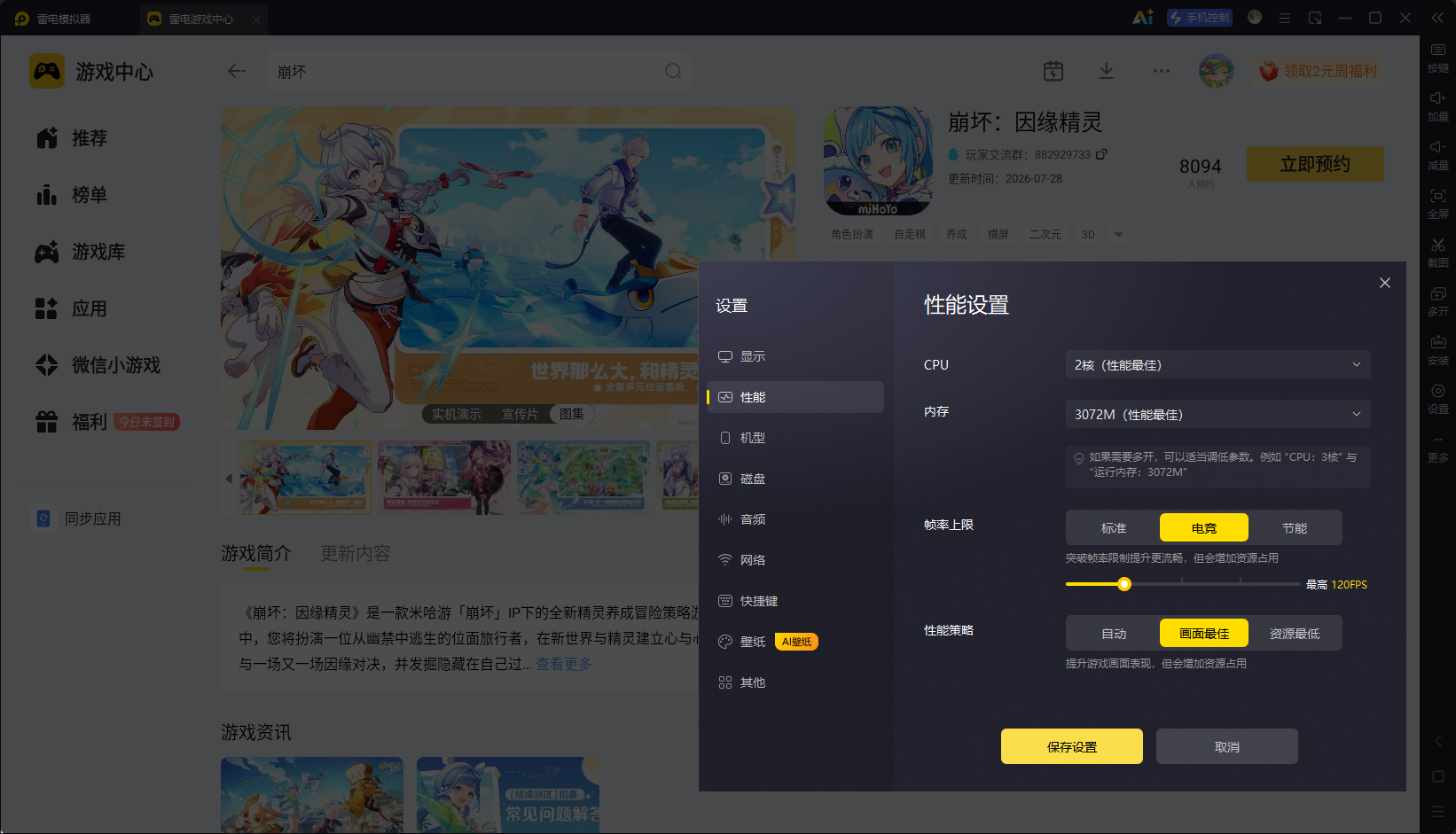1456x834 pixels.
Task: Click the user avatar in title bar
Action: click(x=1255, y=17)
